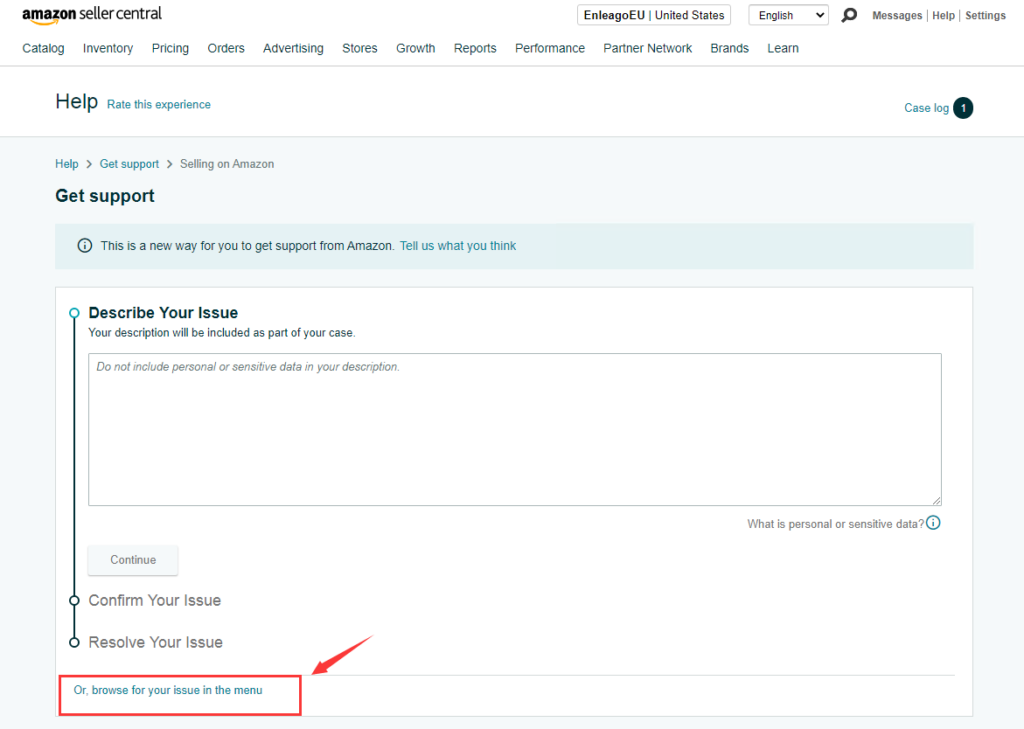Click the Rate this experience link
Viewport: 1024px width, 729px height.
159,104
